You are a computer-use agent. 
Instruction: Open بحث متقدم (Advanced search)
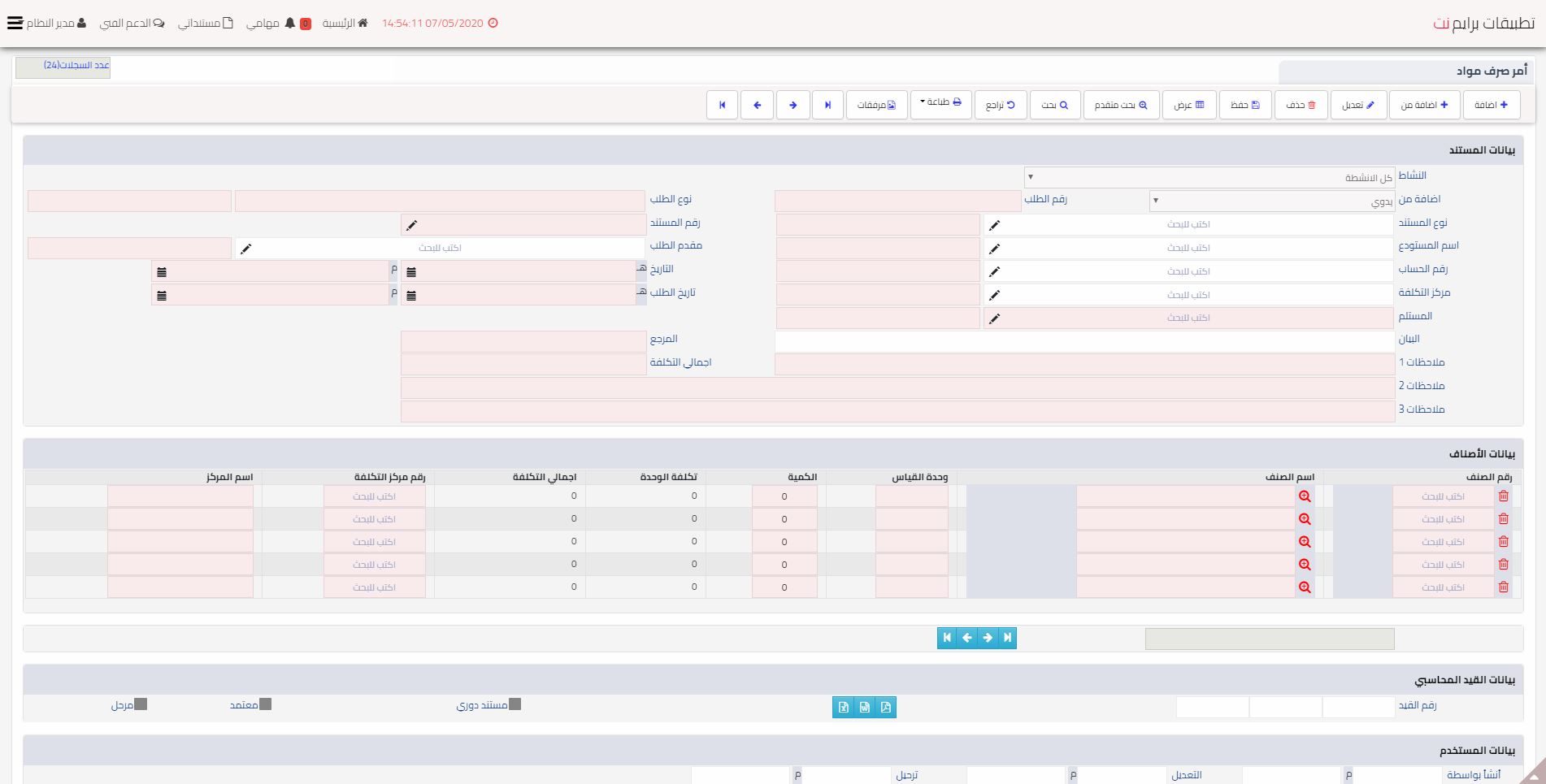click(x=1120, y=105)
